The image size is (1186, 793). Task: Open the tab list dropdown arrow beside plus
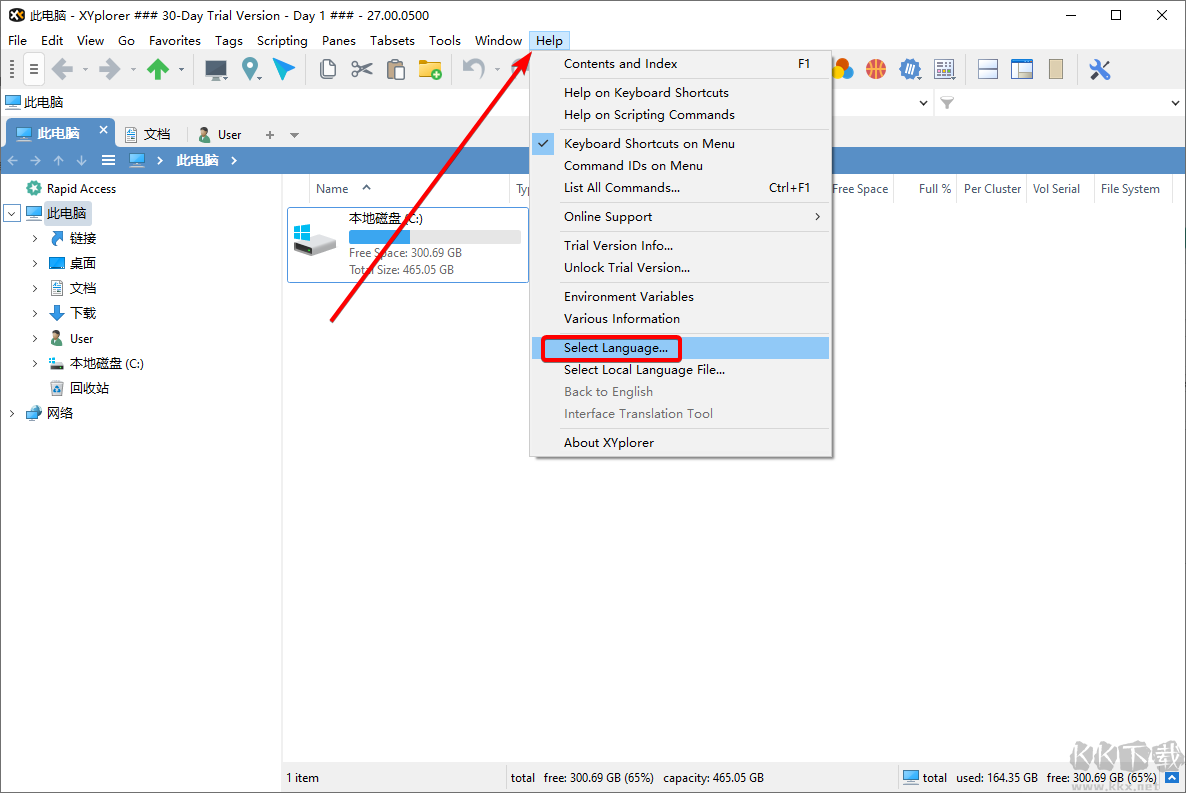point(294,135)
